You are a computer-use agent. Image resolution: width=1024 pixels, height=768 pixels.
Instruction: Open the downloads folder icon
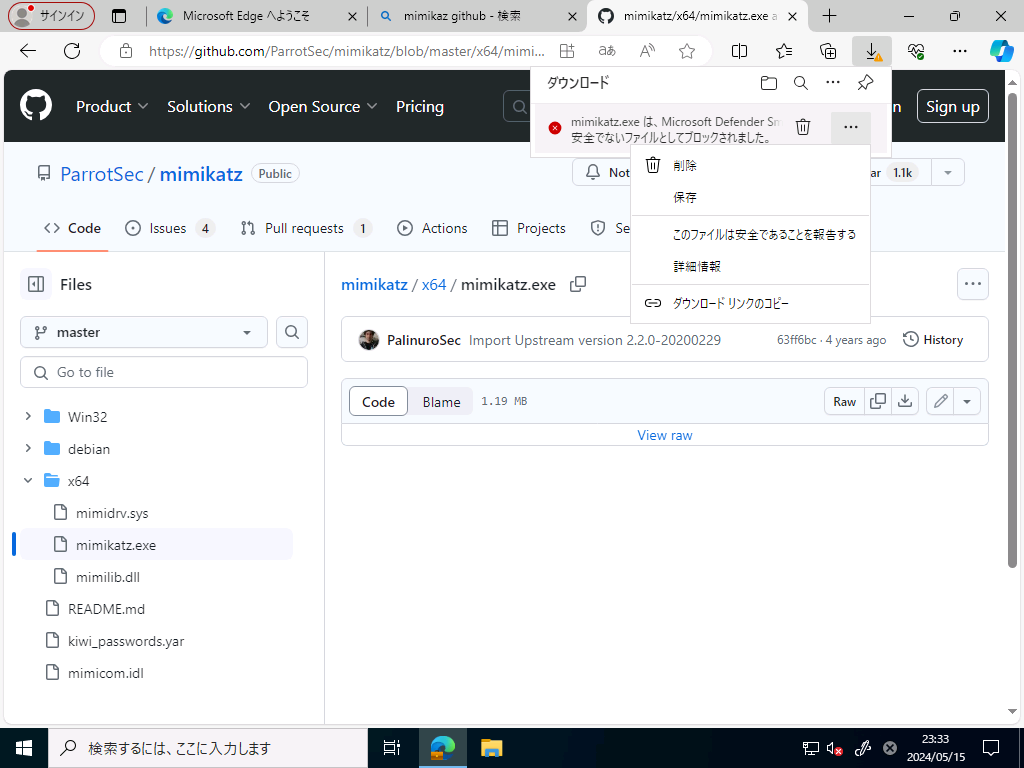pyautogui.click(x=769, y=83)
